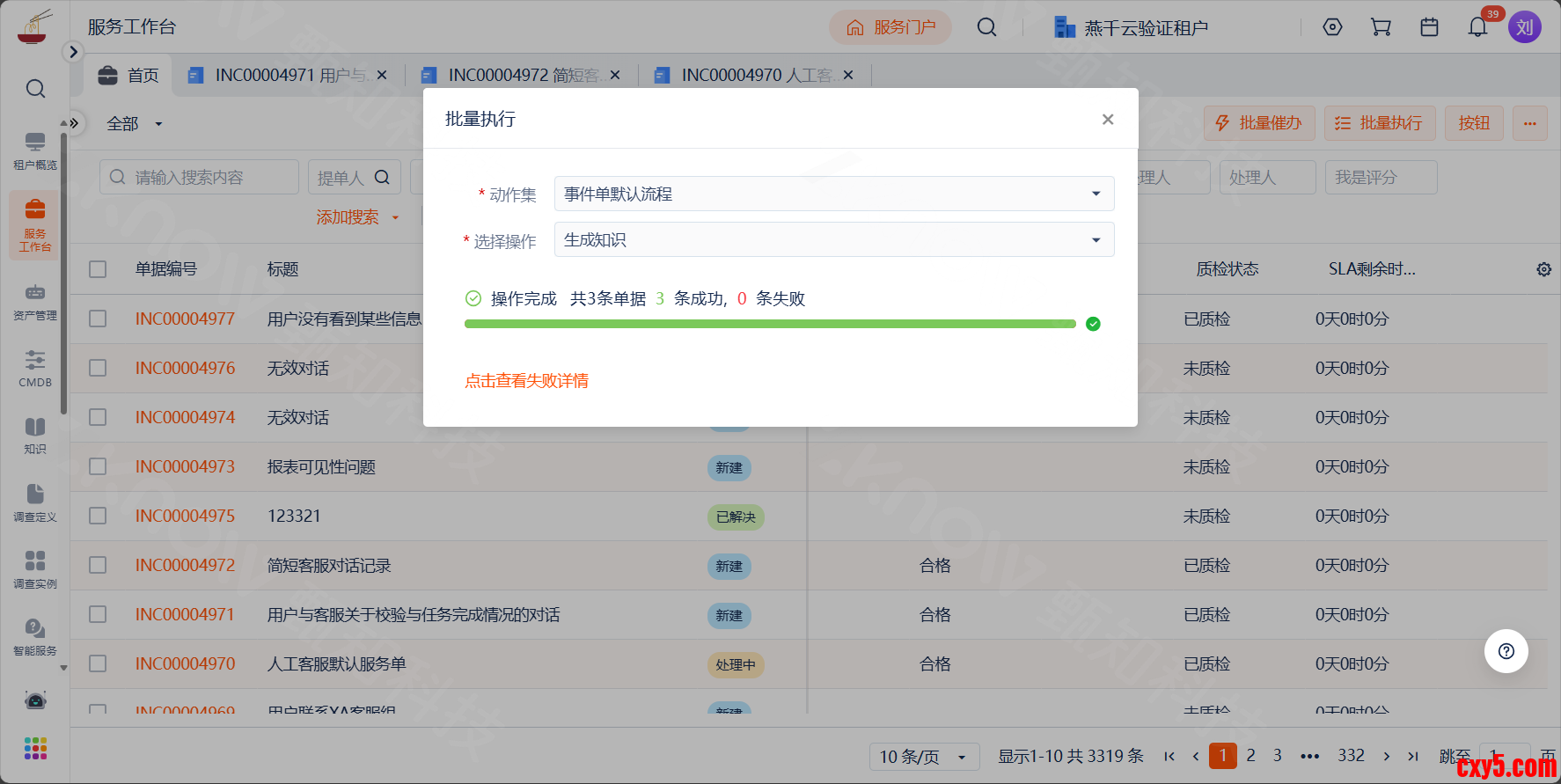
Task: Open the calendar icon in header
Action: coord(1429,27)
